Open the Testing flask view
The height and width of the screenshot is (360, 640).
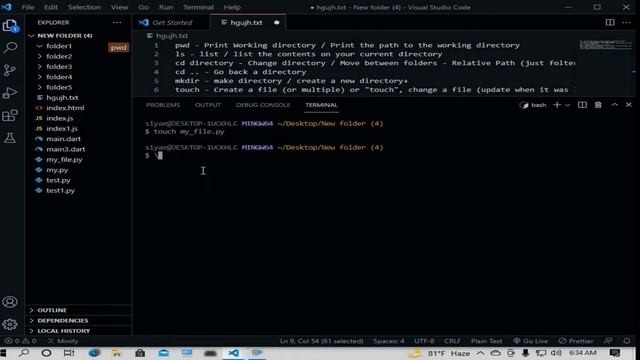coord(10,138)
